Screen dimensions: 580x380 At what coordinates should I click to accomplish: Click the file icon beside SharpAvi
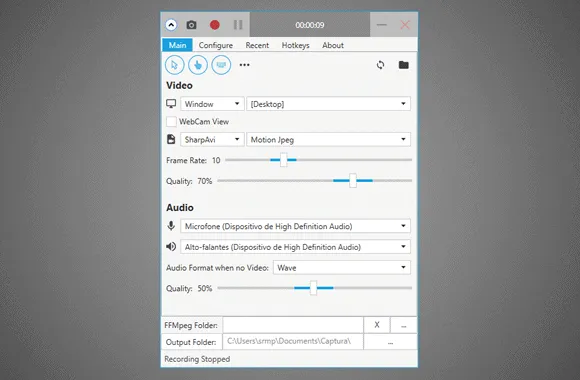tap(171, 139)
